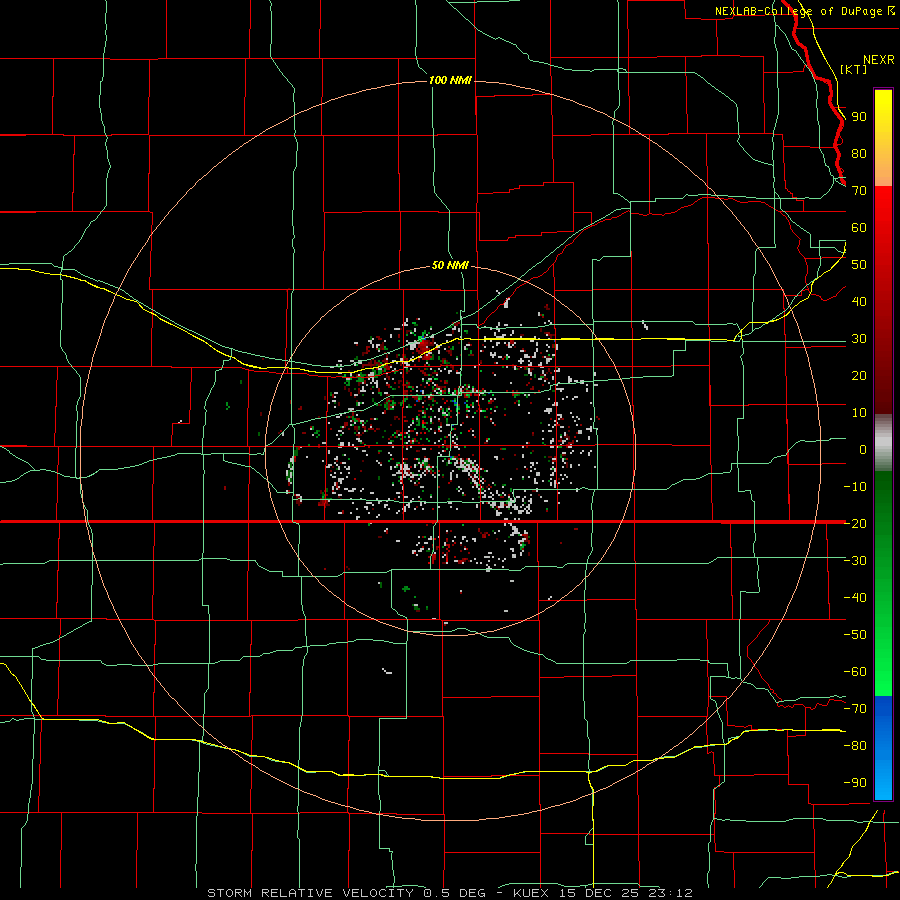This screenshot has width=900, height=900.
Task: Click the -20 value on the velocity scale
Action: (855, 523)
